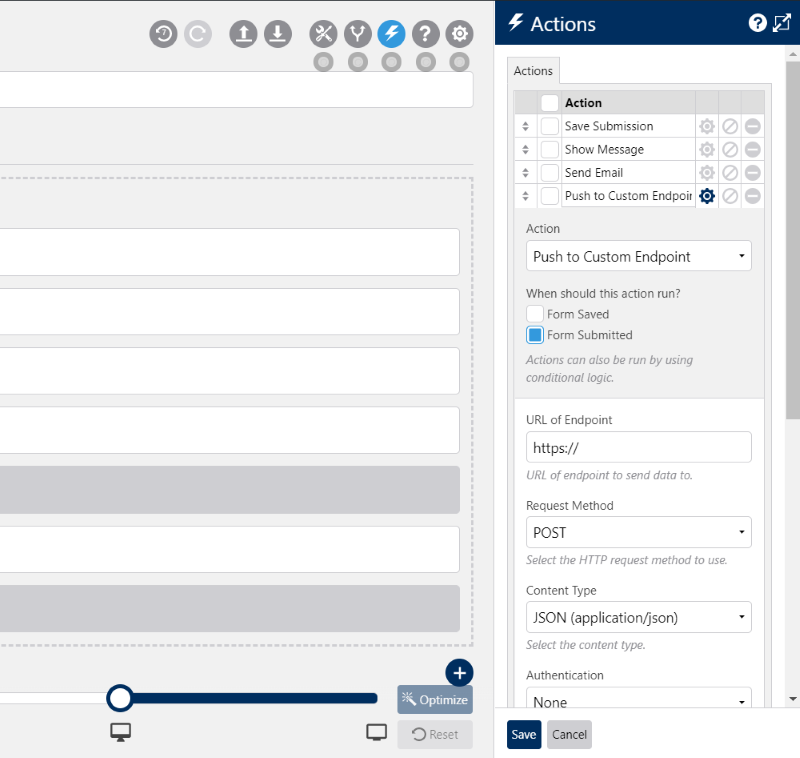Viewport: 800px width, 758px height.
Task: Open the Authentication dropdown showing None
Action: (x=639, y=698)
